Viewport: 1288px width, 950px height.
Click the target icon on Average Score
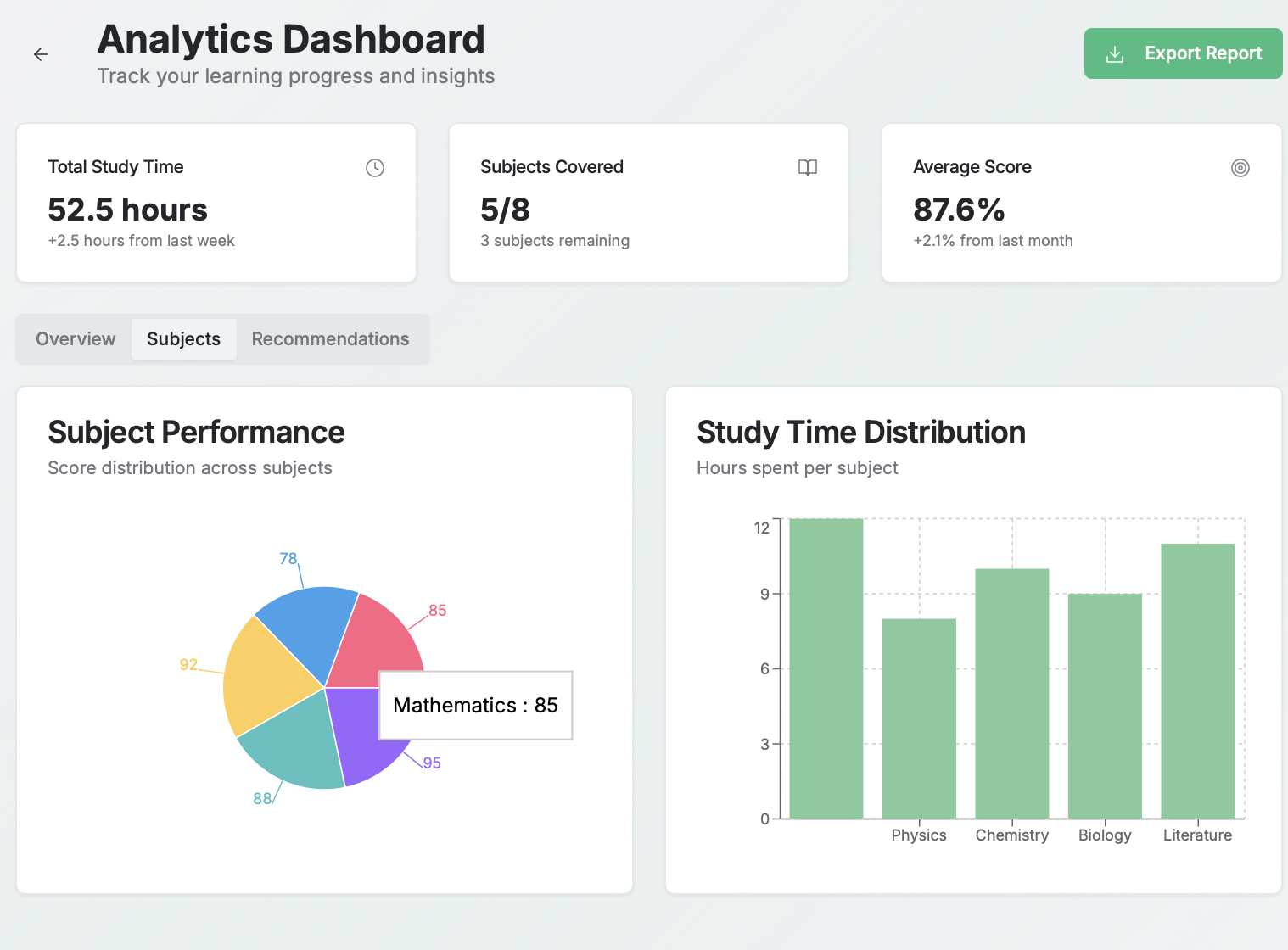coord(1240,168)
